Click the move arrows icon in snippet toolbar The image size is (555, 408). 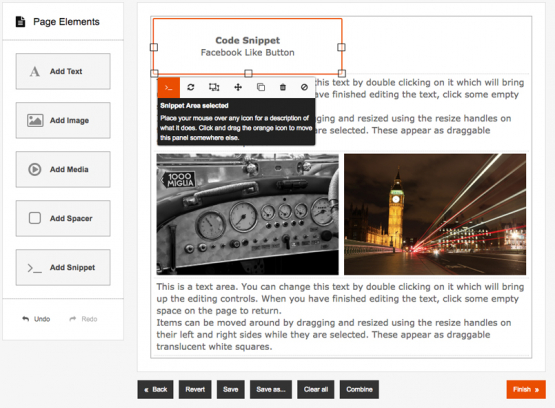(x=238, y=87)
